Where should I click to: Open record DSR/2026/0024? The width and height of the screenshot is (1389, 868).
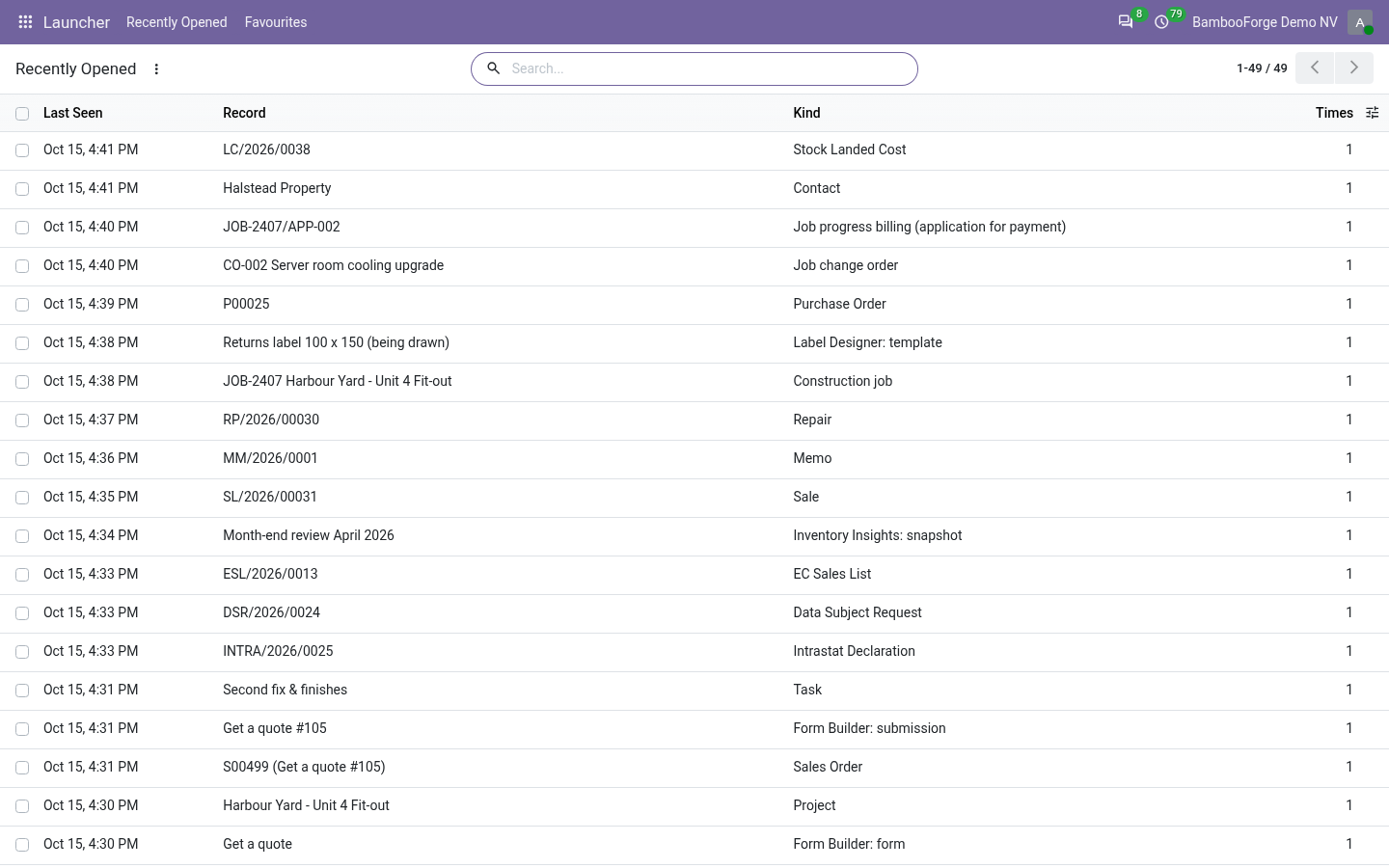(x=271, y=612)
